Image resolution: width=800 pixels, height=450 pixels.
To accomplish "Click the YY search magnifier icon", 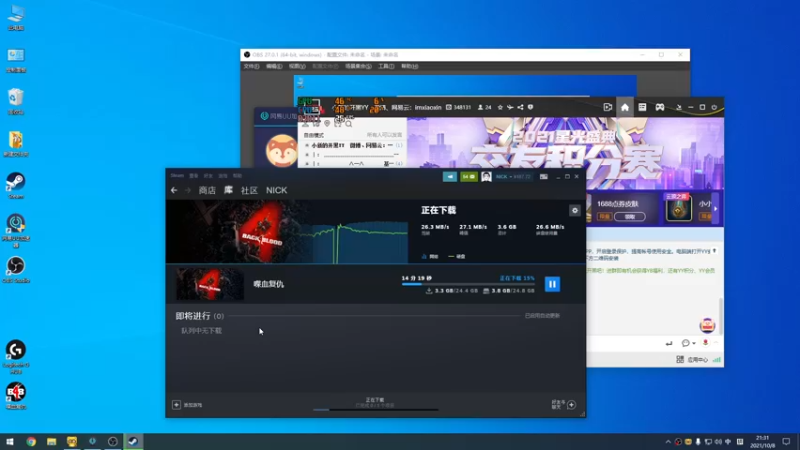I will pyautogui.click(x=349, y=123).
